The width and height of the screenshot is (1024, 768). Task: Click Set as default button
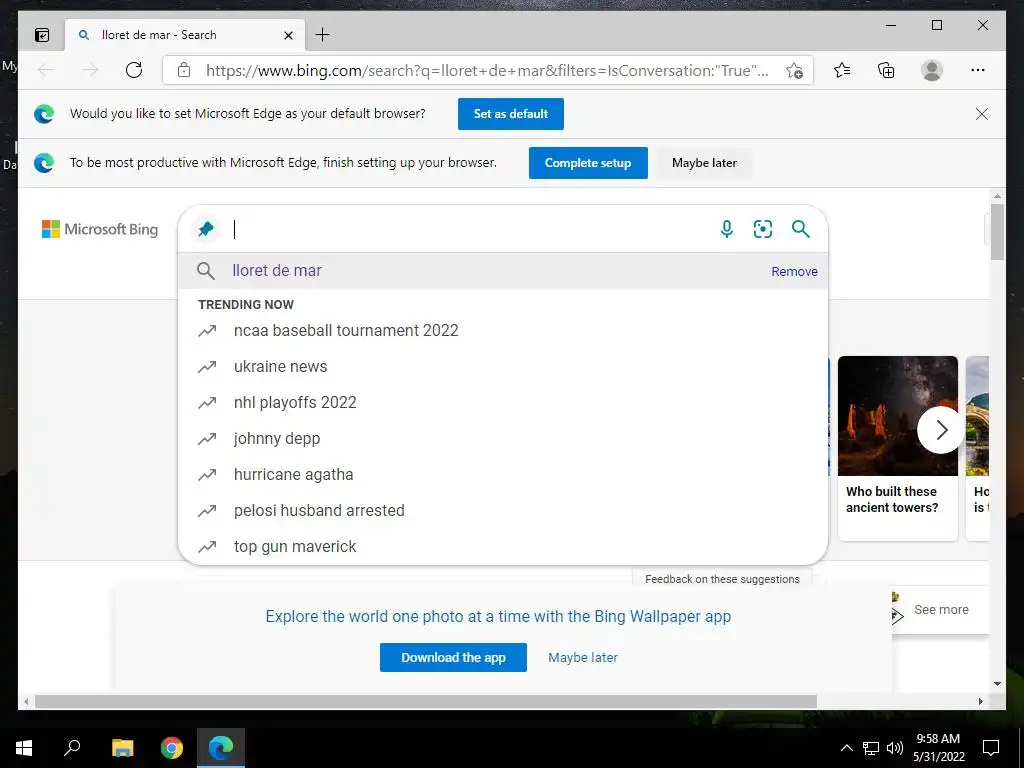511,114
